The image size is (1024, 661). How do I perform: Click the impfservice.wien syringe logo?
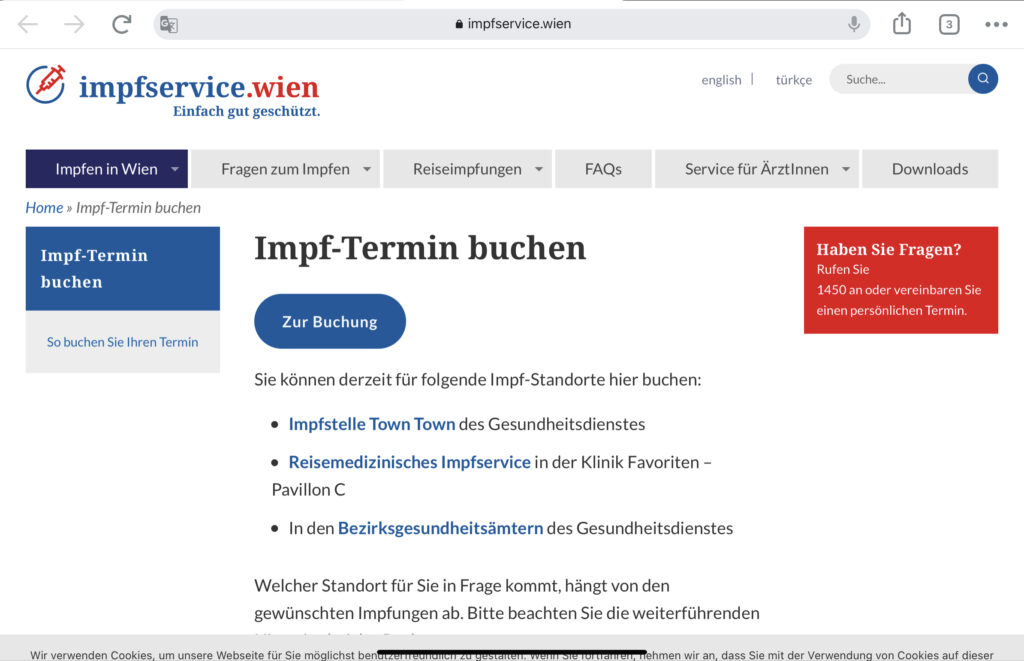[x=46, y=84]
